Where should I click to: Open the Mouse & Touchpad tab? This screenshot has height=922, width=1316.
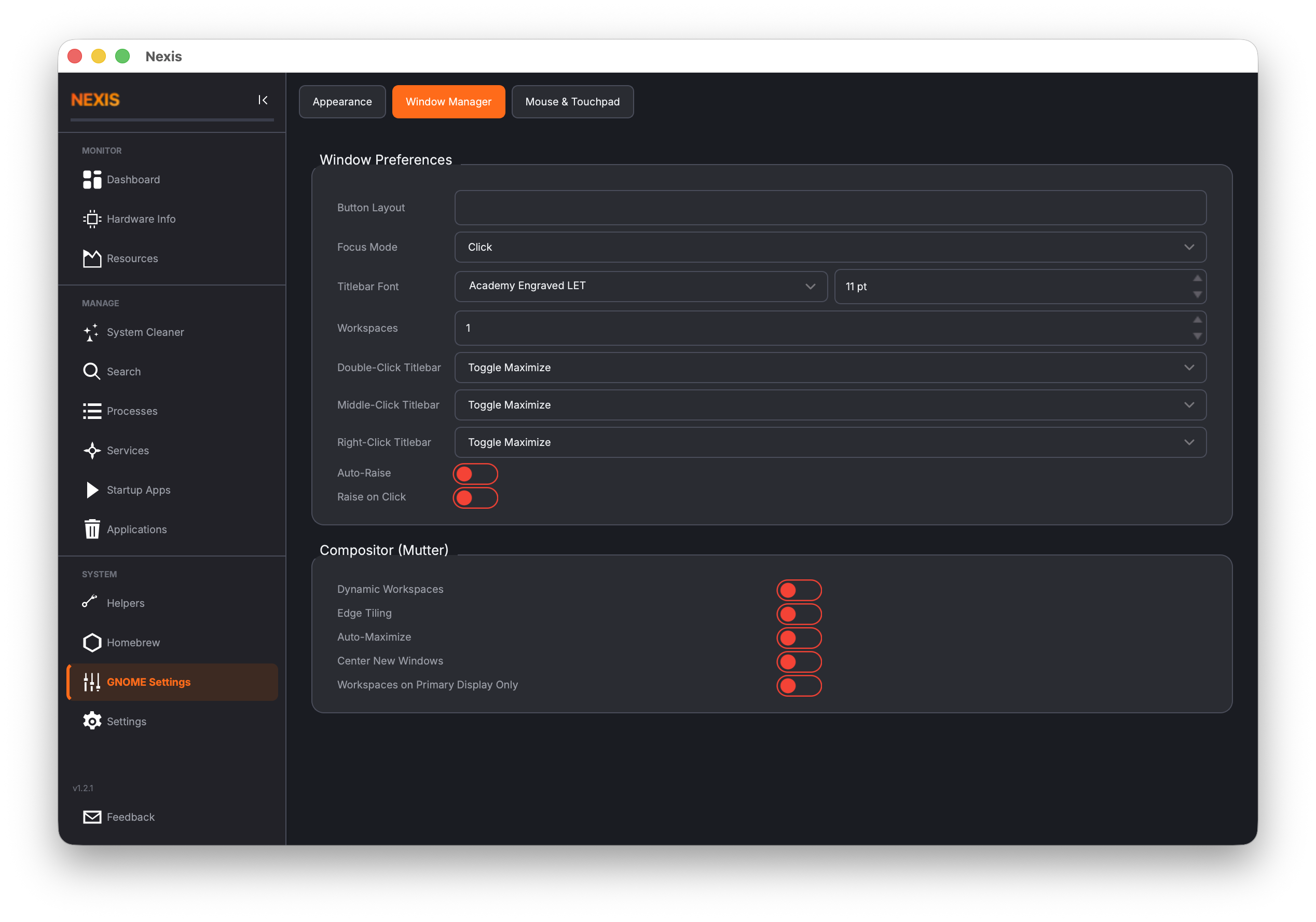[x=572, y=101]
